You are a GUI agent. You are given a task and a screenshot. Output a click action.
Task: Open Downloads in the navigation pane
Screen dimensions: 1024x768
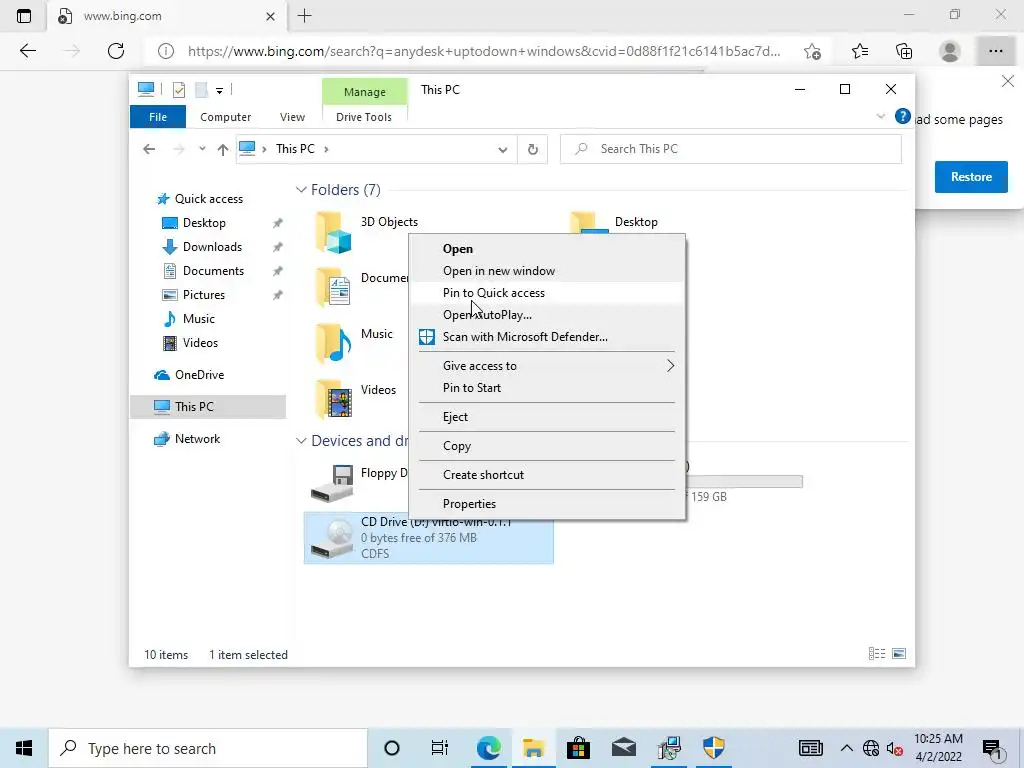(212, 247)
